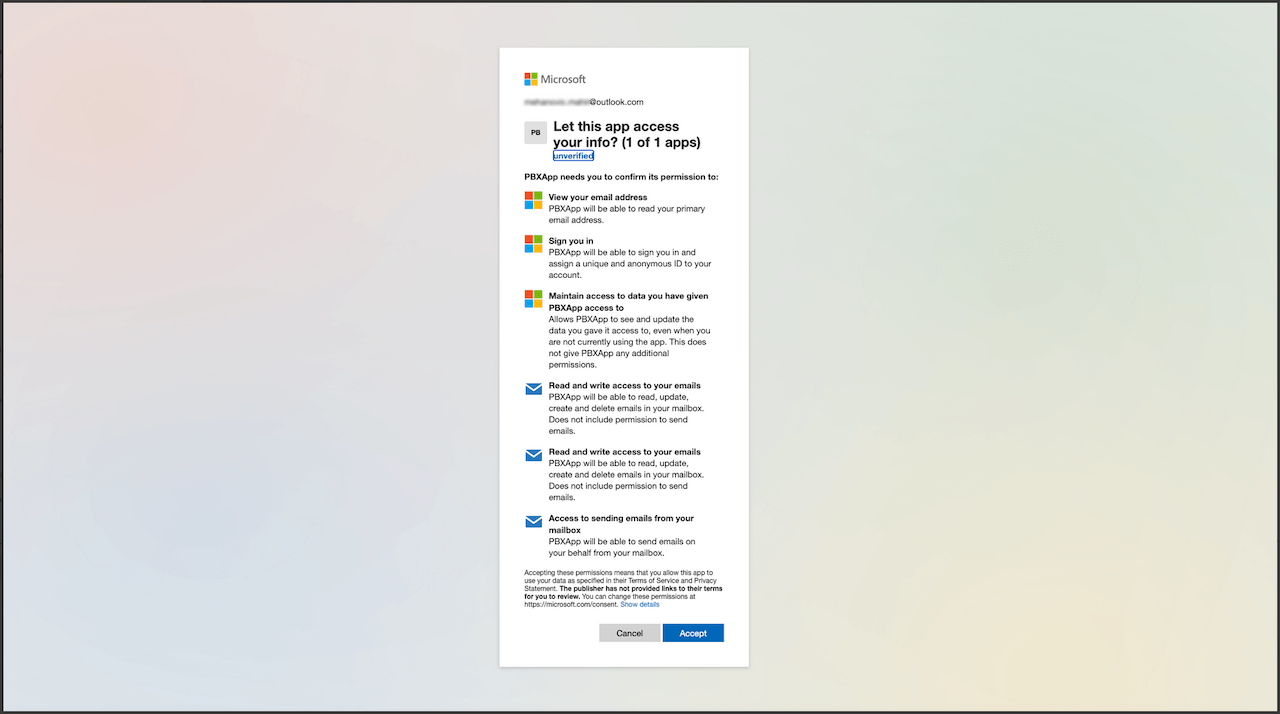This screenshot has height=714, width=1280.
Task: Click 'Access to sending emails from your mailbox' title
Action: pos(621,524)
